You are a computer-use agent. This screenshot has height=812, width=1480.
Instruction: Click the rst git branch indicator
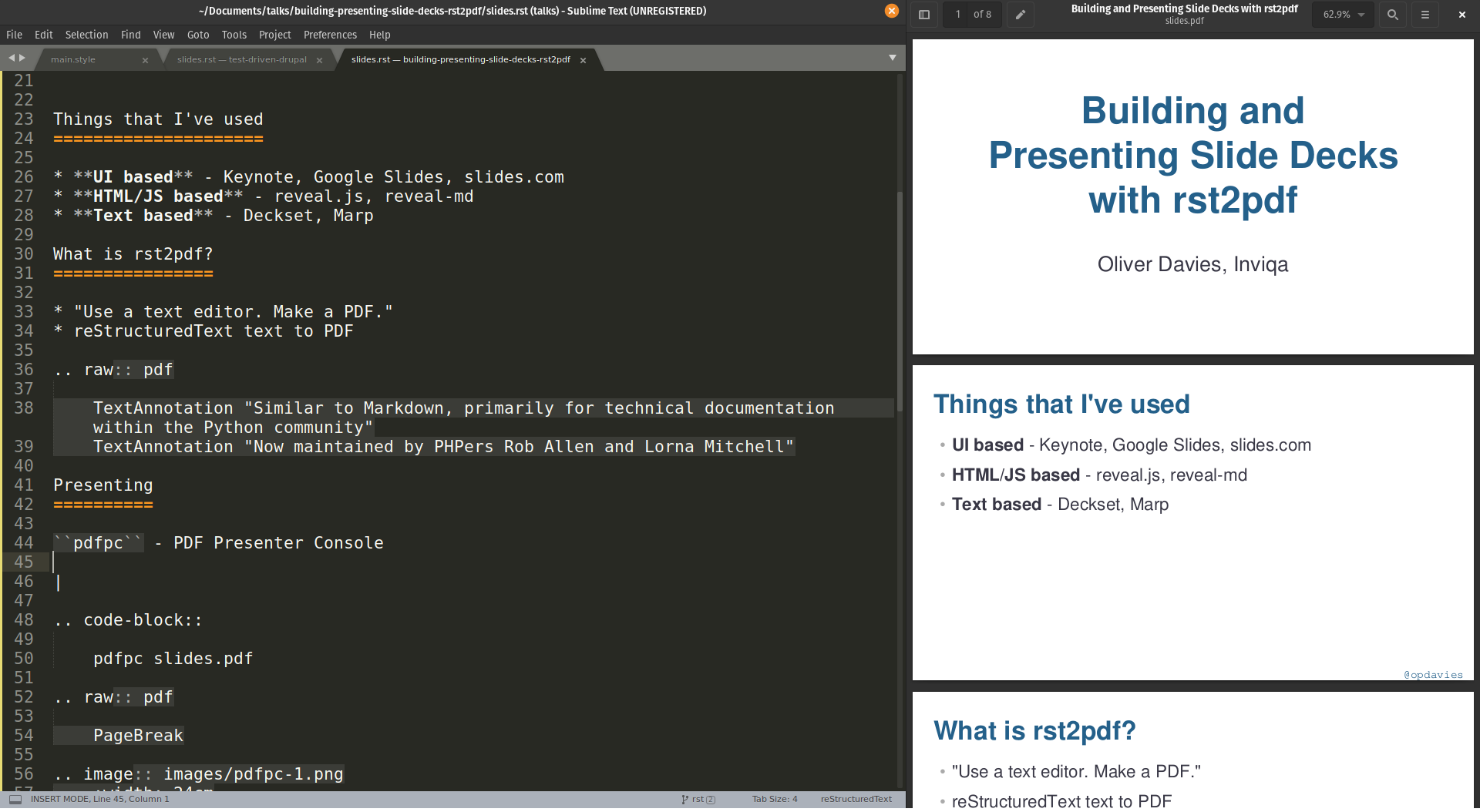[698, 799]
